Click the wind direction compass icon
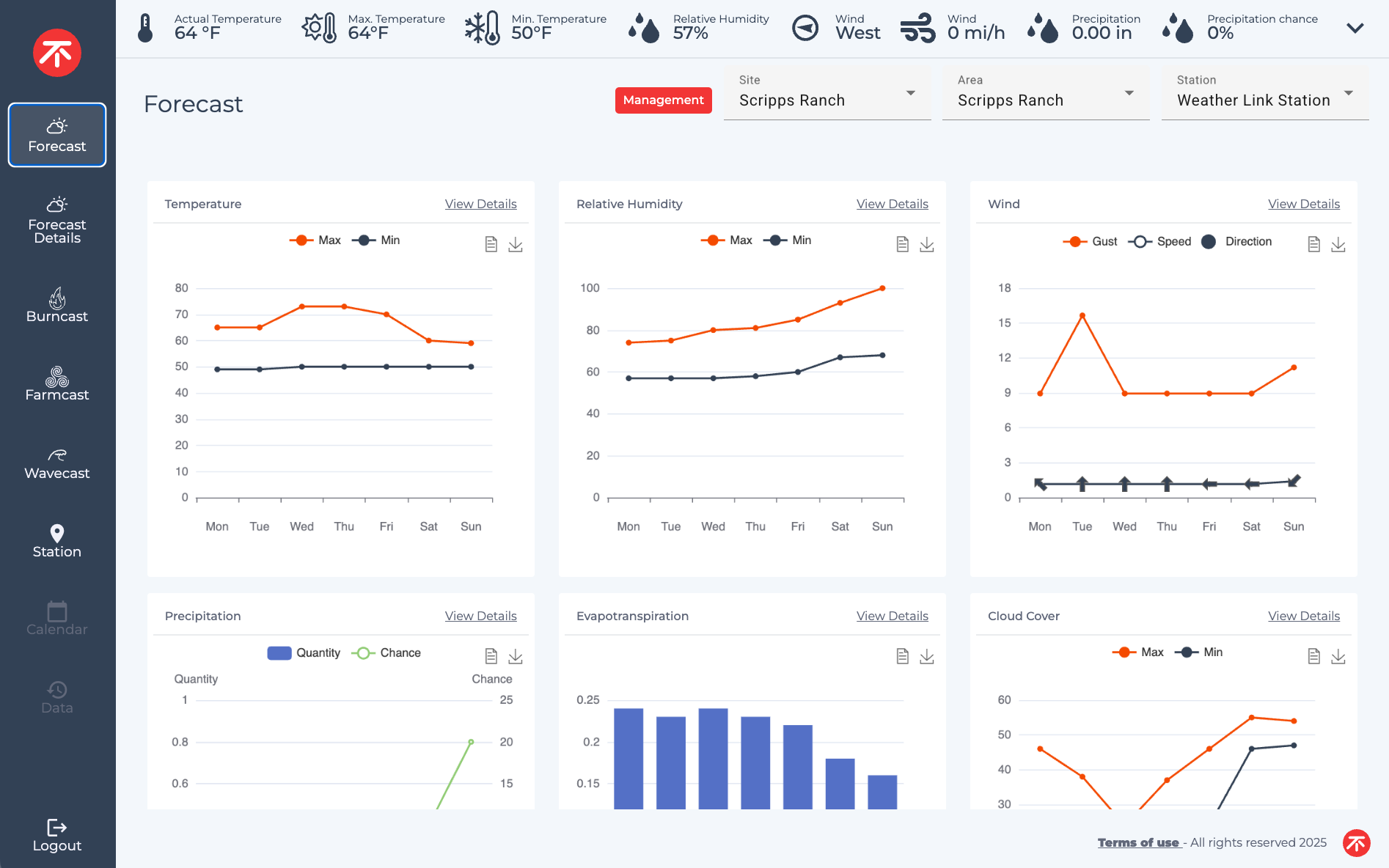 pyautogui.click(x=805, y=28)
